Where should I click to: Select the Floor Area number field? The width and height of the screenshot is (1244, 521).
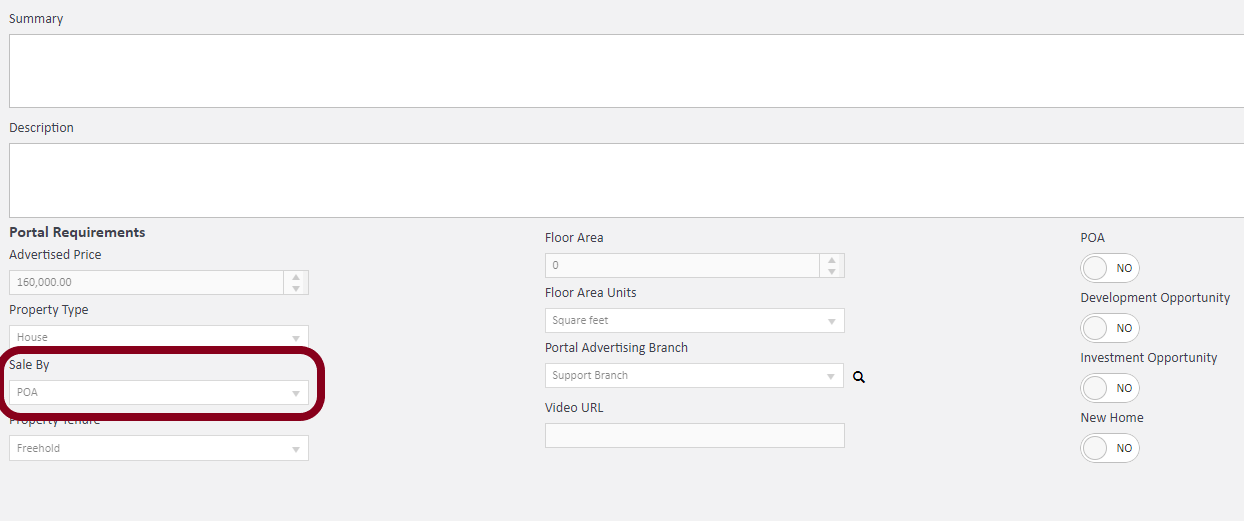pyautogui.click(x=682, y=266)
